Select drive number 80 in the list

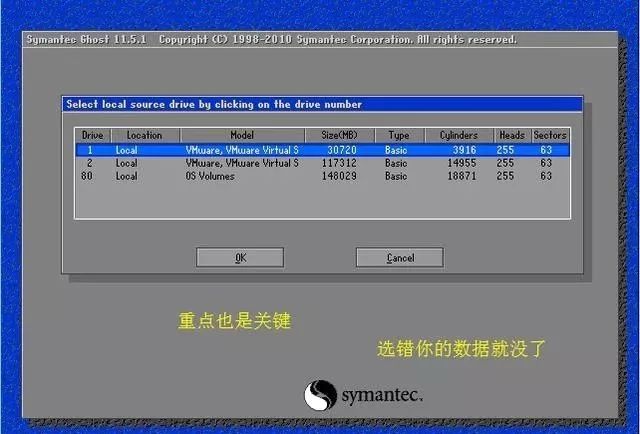click(x=323, y=176)
